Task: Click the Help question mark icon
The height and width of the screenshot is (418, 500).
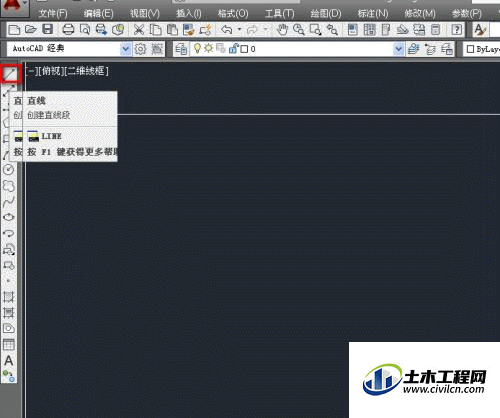Action: pyautogui.click(x=457, y=30)
